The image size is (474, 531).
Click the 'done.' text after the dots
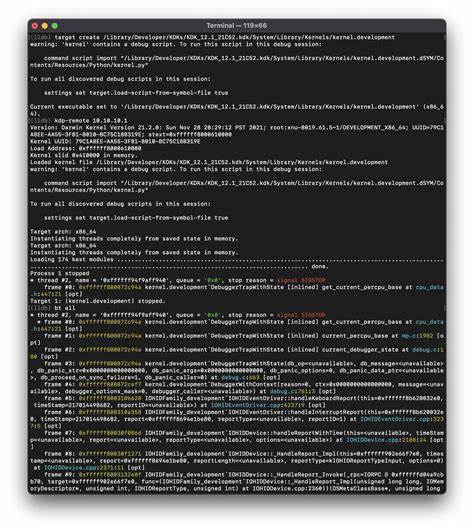pos(320,267)
